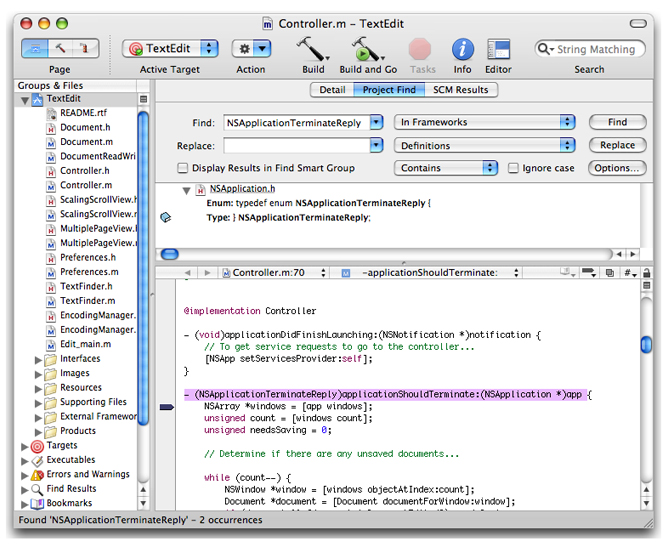Open the Editor toolbar icon

[498, 49]
